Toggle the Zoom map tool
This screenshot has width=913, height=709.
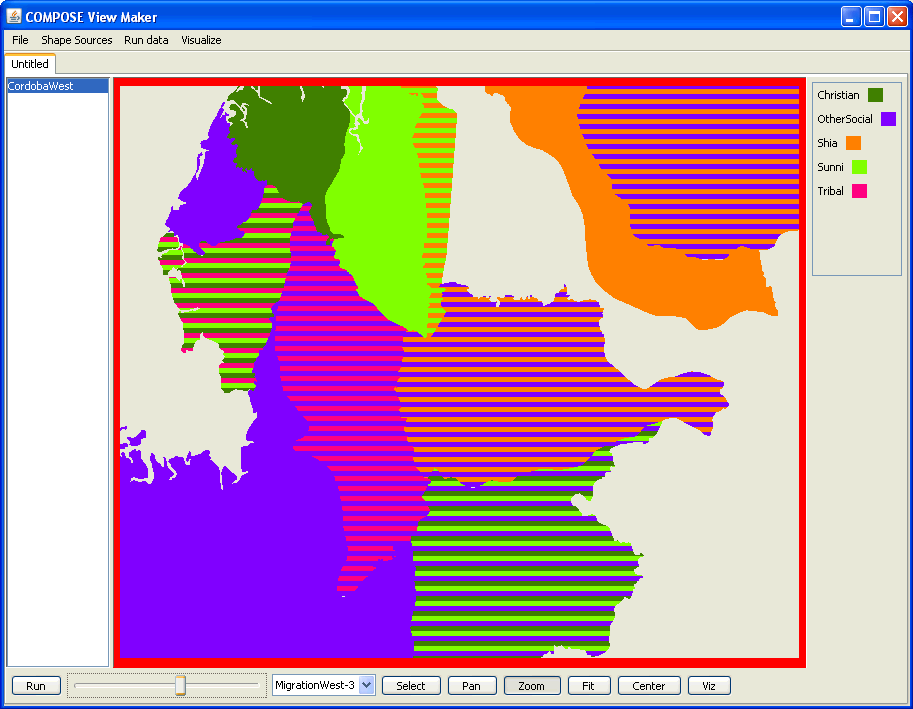coord(532,686)
